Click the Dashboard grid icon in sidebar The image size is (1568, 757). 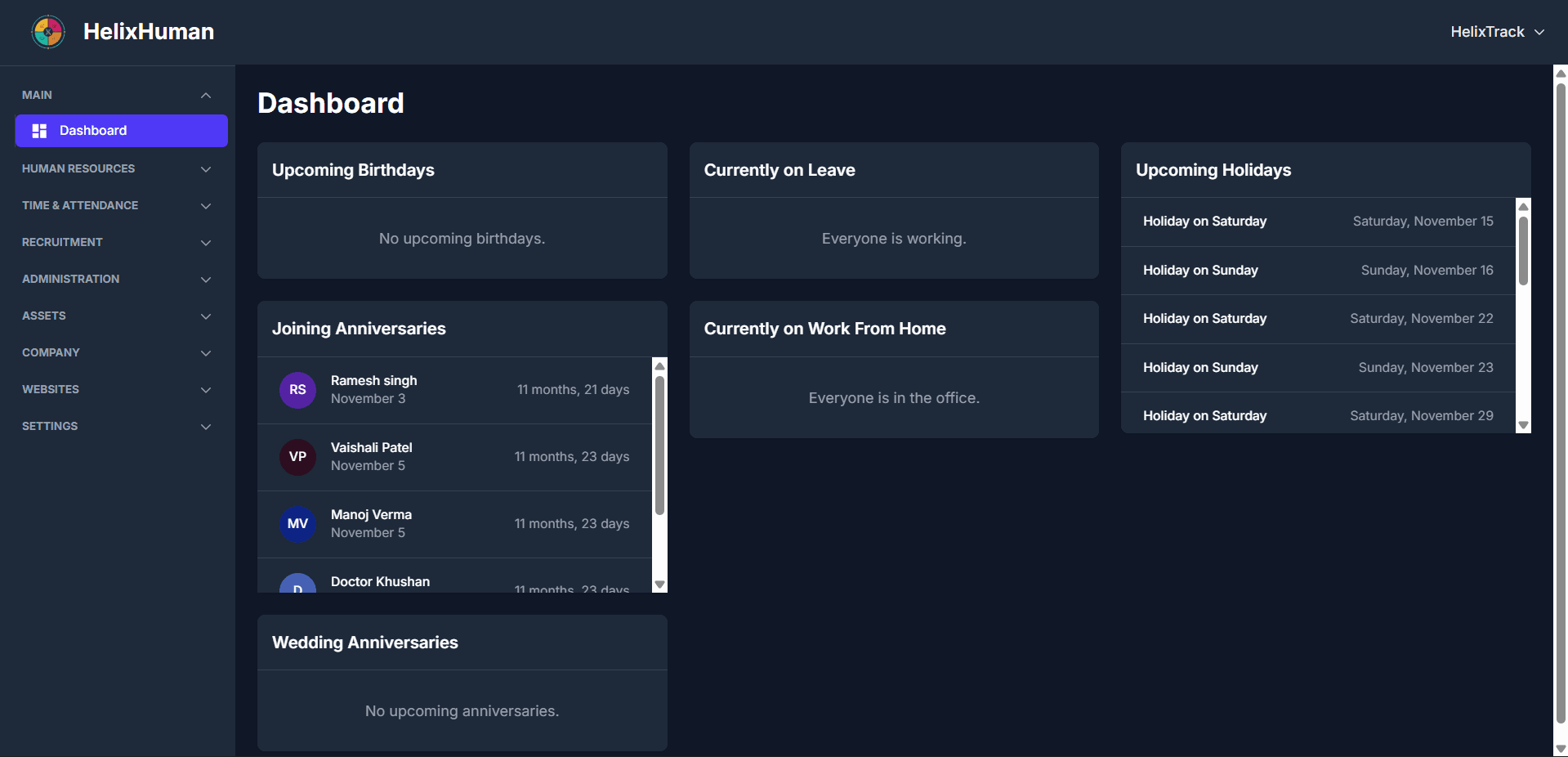tap(39, 131)
